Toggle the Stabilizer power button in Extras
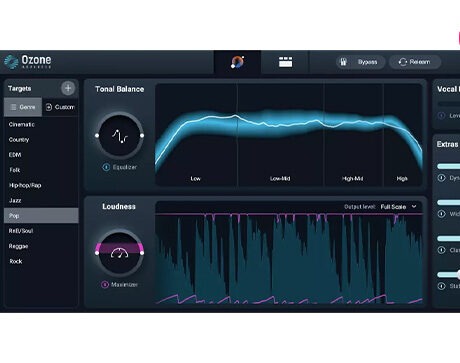The image size is (460, 363). pos(442,286)
